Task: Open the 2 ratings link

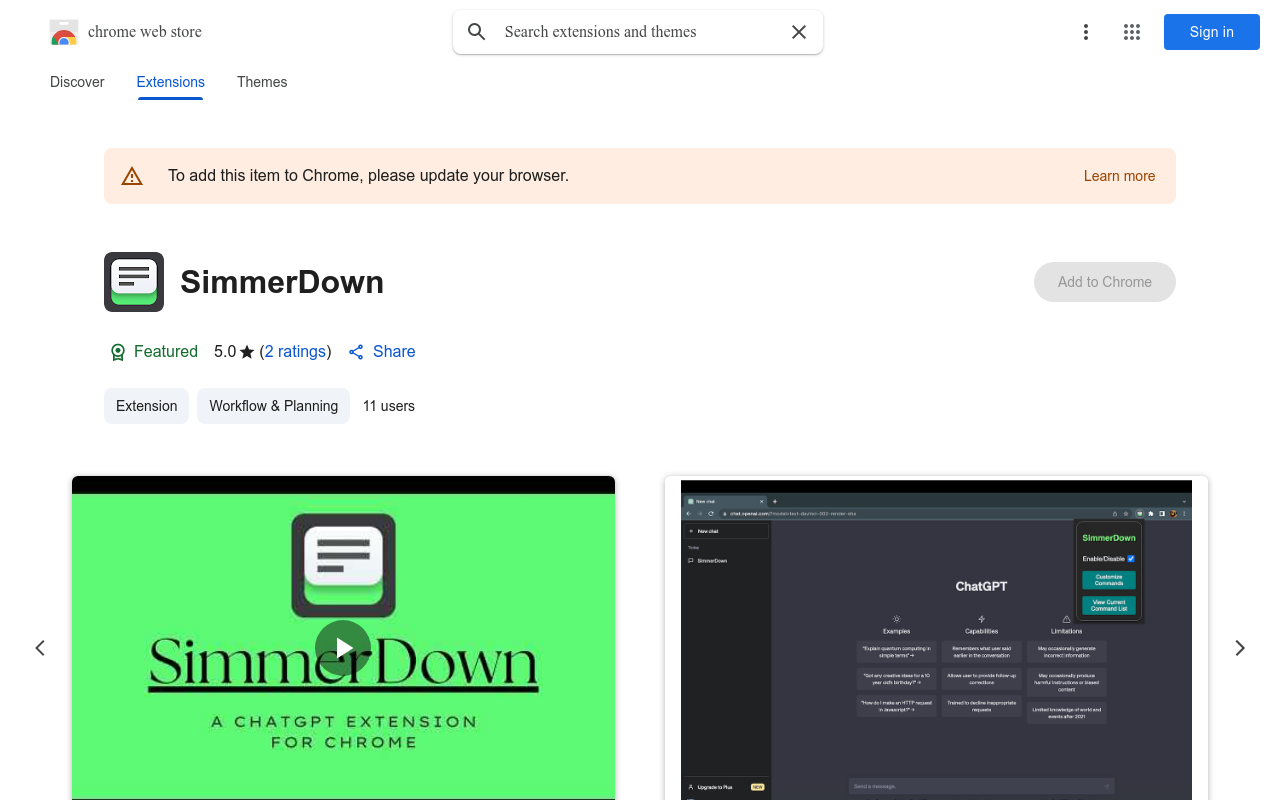Action: (295, 351)
